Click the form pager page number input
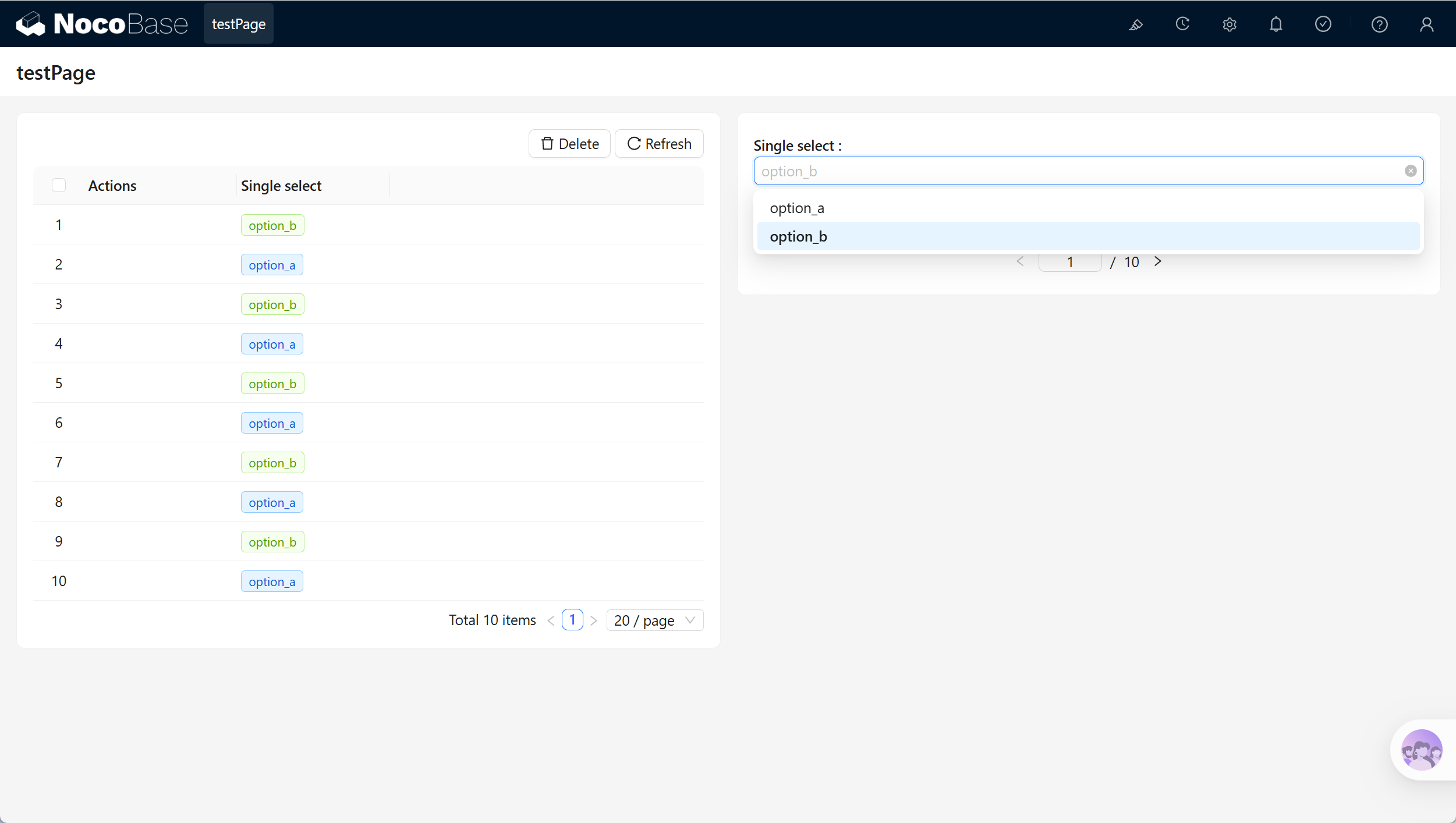Viewport: 1456px width, 823px height. [1070, 262]
